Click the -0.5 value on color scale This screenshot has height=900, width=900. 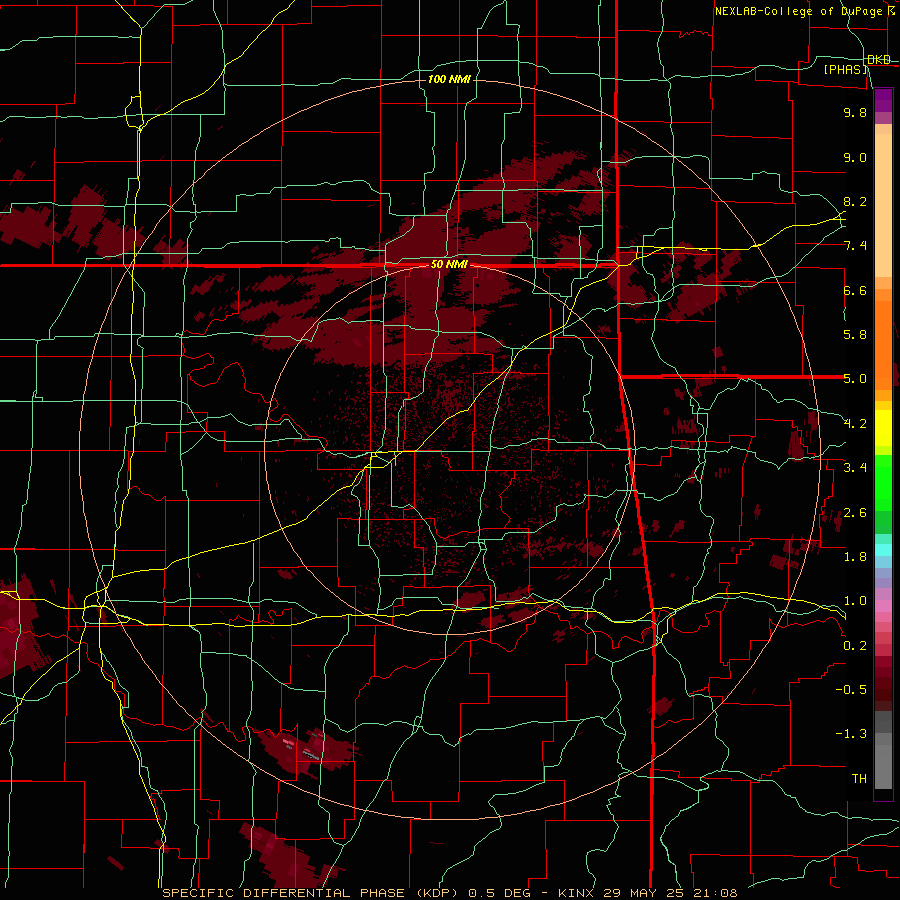851,690
